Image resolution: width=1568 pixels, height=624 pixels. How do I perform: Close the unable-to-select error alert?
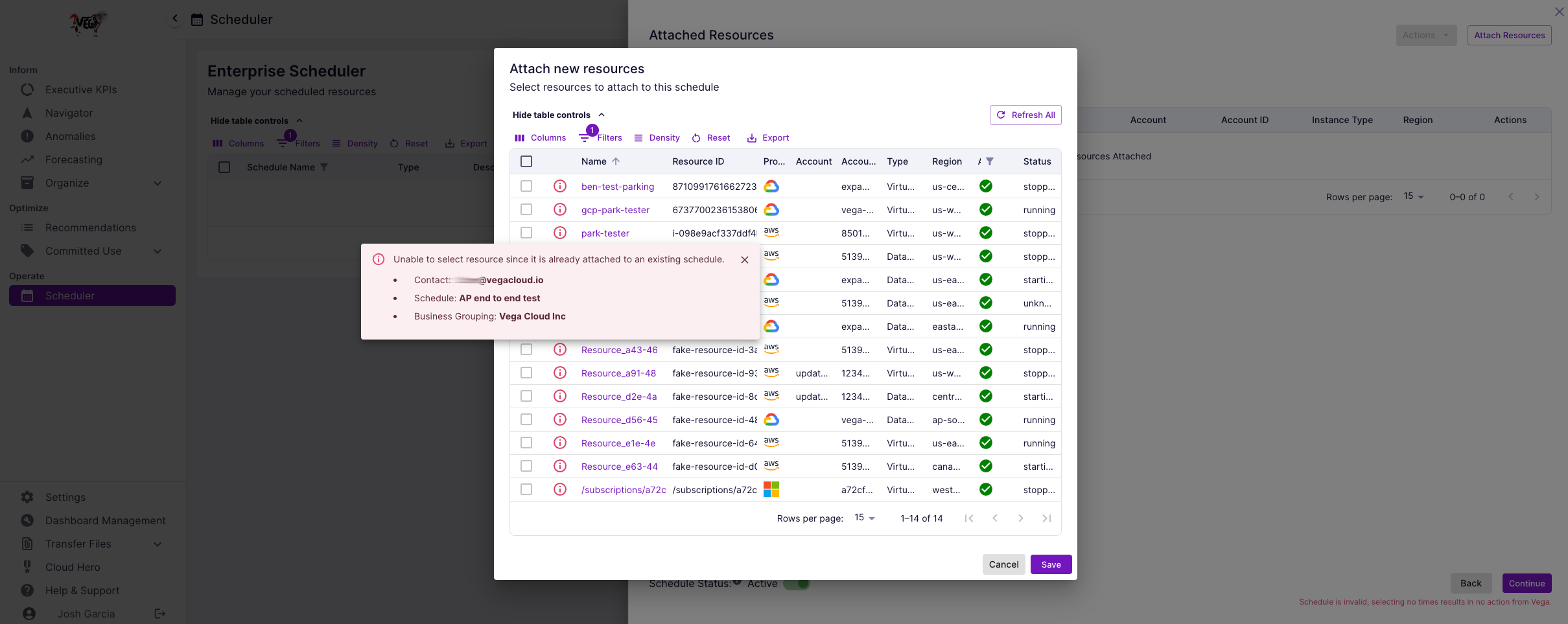745,260
